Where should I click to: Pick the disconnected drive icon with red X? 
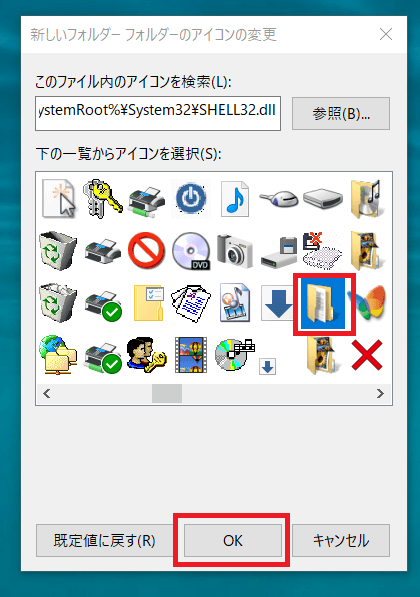click(323, 251)
